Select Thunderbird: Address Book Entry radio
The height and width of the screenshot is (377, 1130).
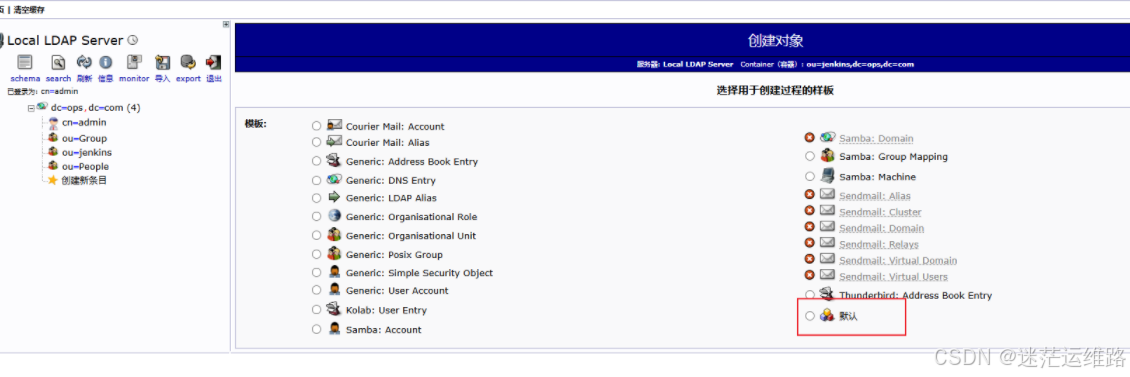[809, 295]
